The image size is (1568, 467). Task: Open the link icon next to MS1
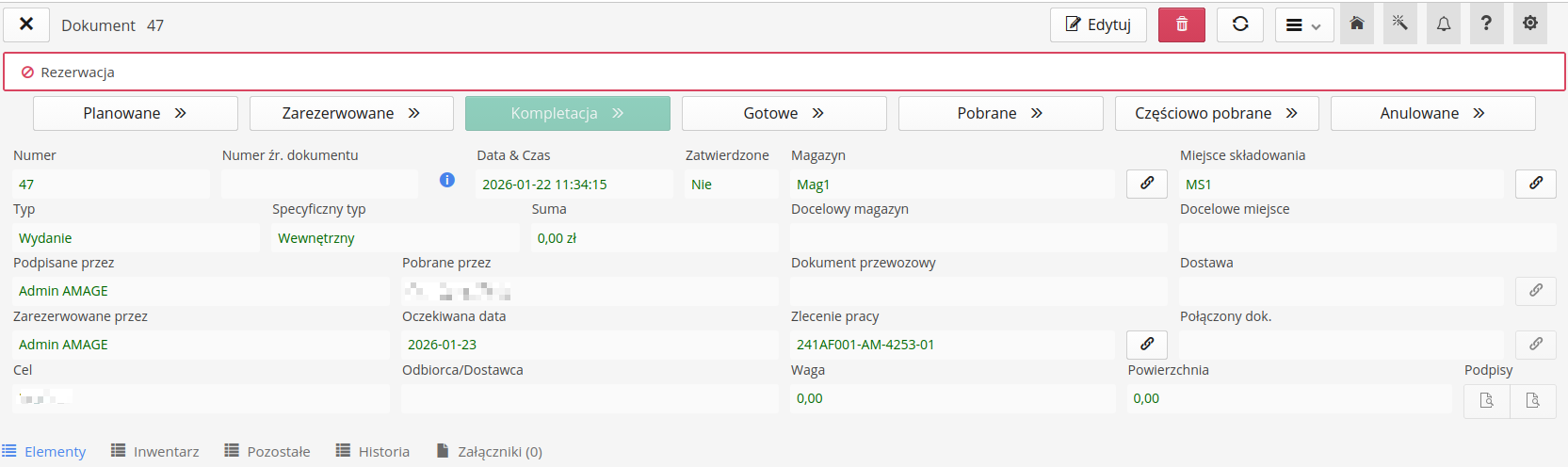pyautogui.click(x=1535, y=184)
